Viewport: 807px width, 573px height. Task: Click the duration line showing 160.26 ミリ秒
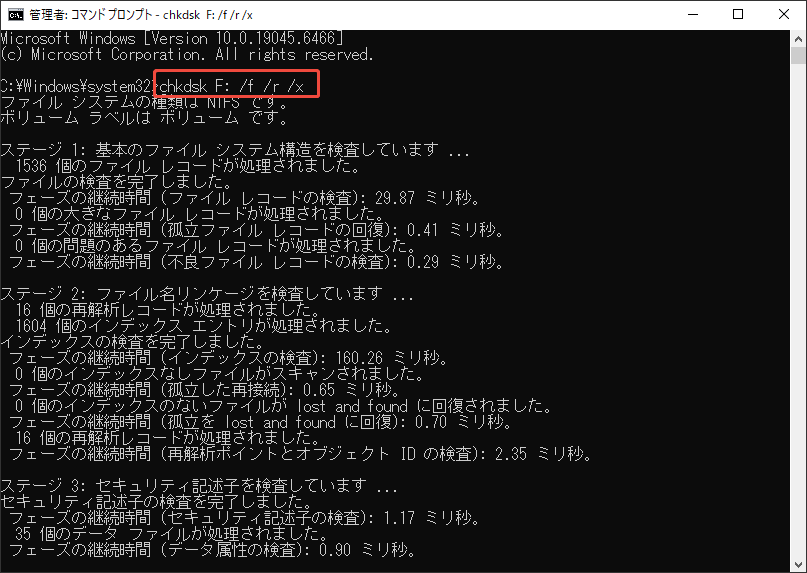[228, 357]
